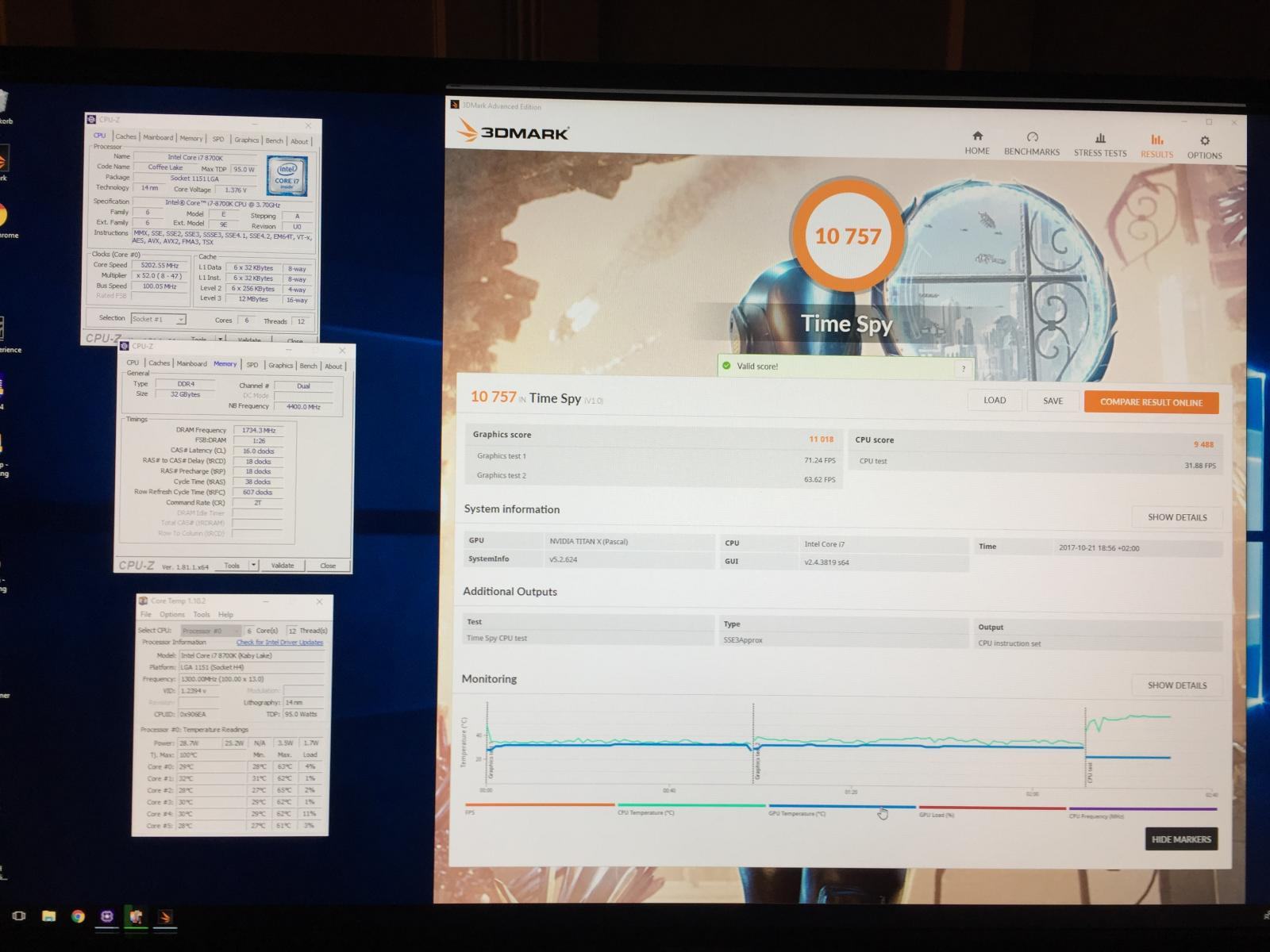Click Compare Result Online

(1151, 402)
